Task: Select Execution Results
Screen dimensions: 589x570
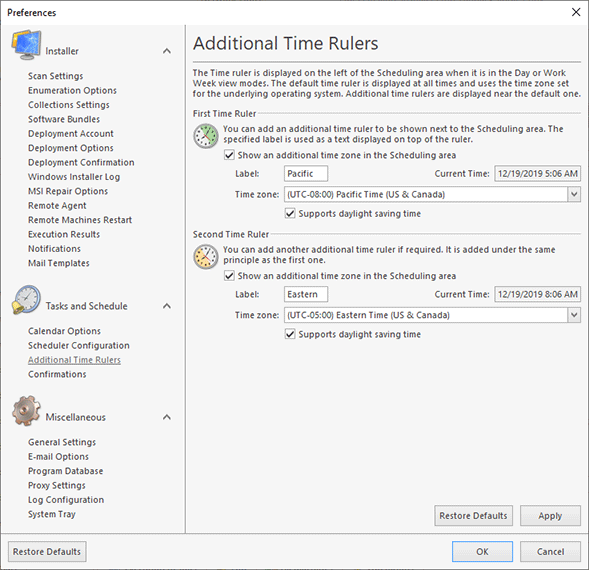Action: 64,234
